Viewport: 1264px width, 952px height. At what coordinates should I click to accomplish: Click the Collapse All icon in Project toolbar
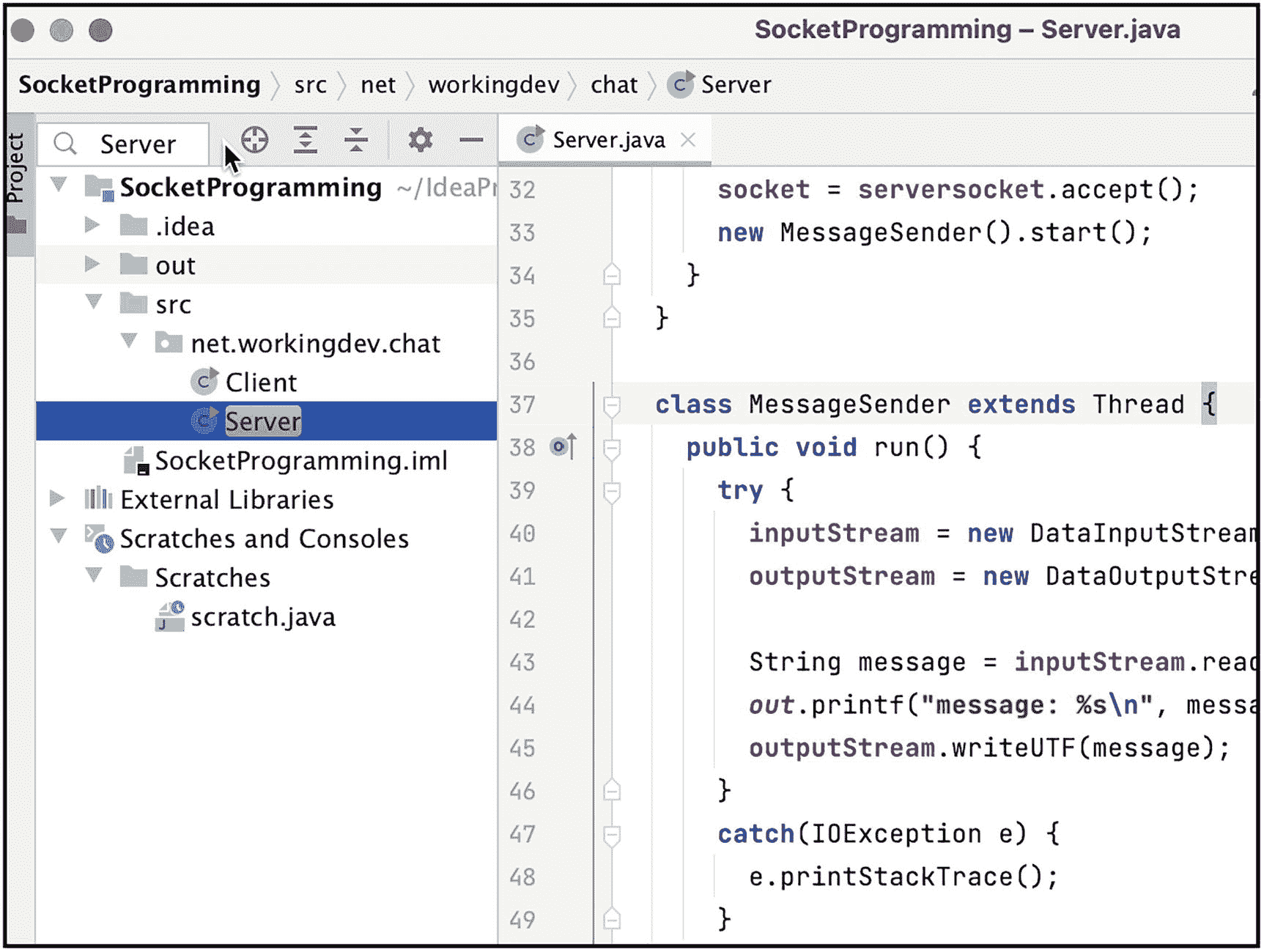click(356, 139)
